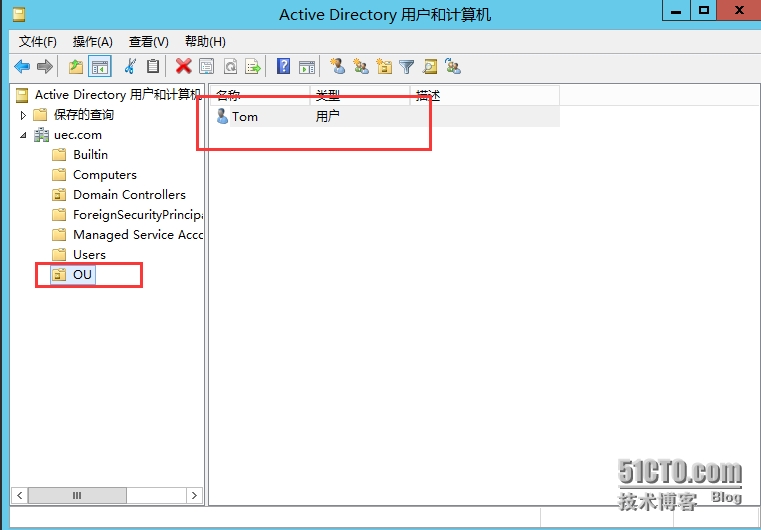Toggle the show/hide console tree icon

(100, 66)
